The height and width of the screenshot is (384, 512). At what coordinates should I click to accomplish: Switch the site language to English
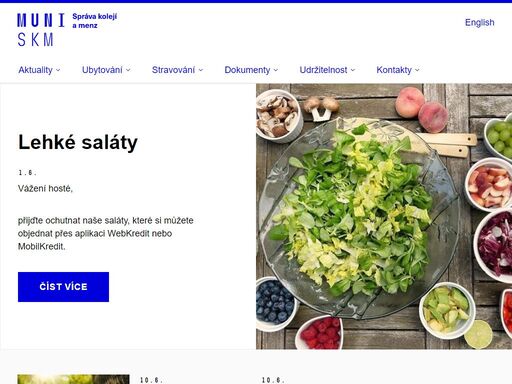pos(479,23)
